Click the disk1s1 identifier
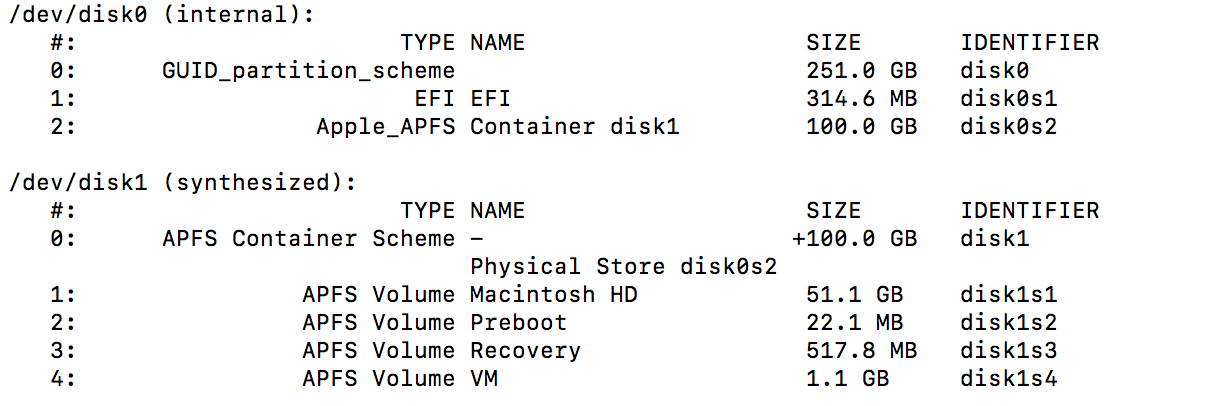This screenshot has height=406, width=1206. [x=1009, y=295]
